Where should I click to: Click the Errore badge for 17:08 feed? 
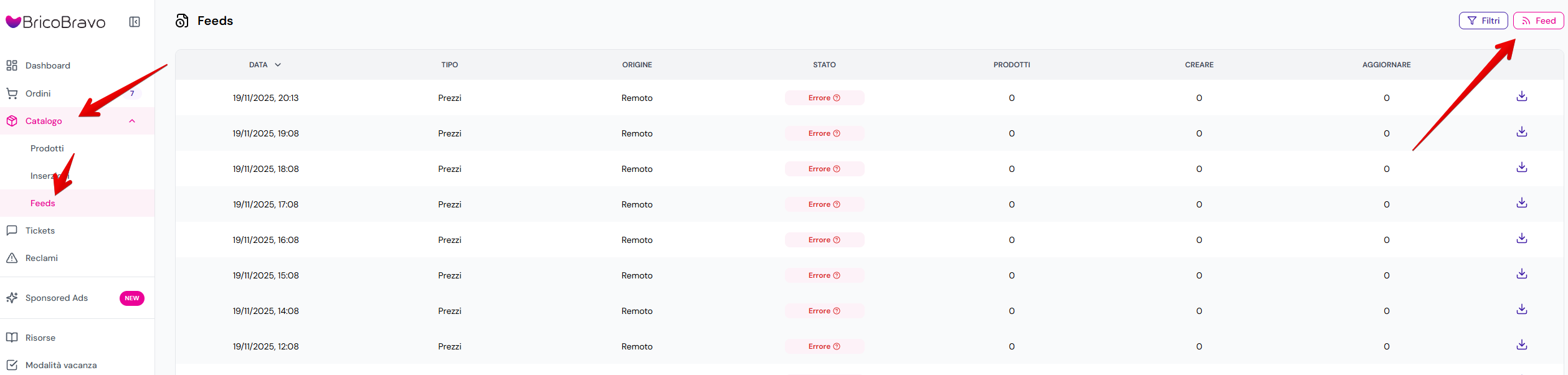824,204
